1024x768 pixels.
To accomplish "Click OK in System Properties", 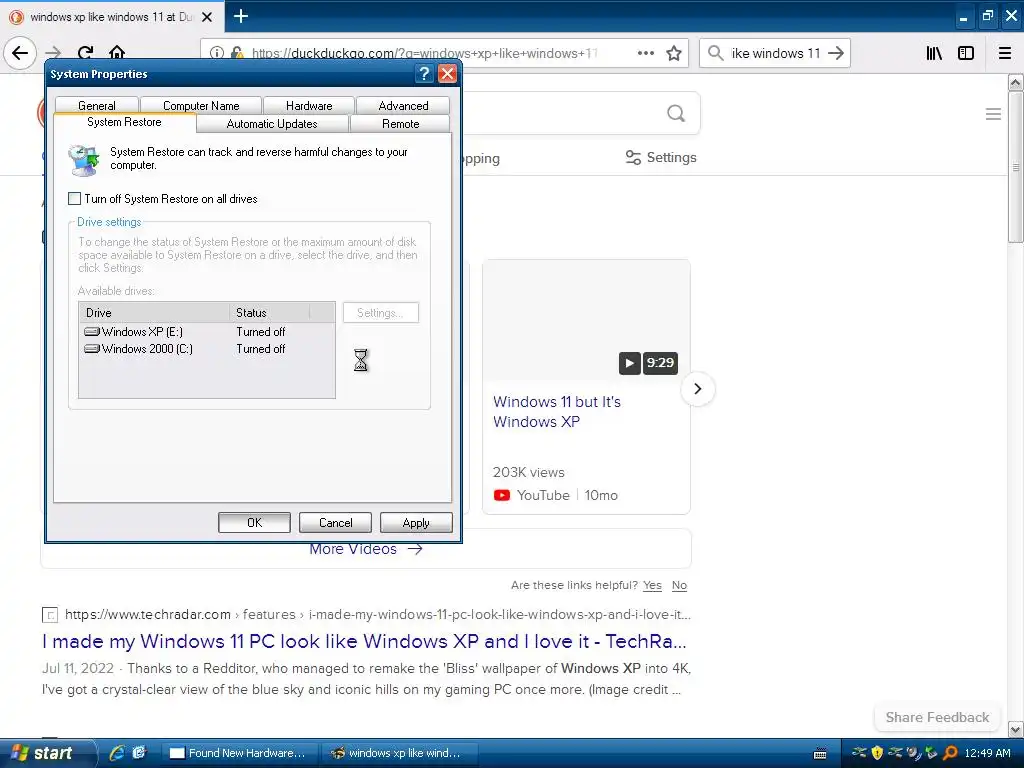I will (254, 522).
